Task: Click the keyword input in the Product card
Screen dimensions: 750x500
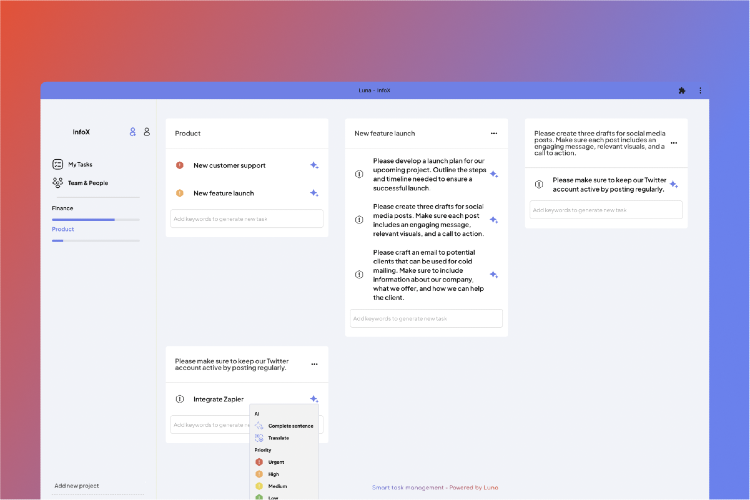Action: tap(247, 219)
